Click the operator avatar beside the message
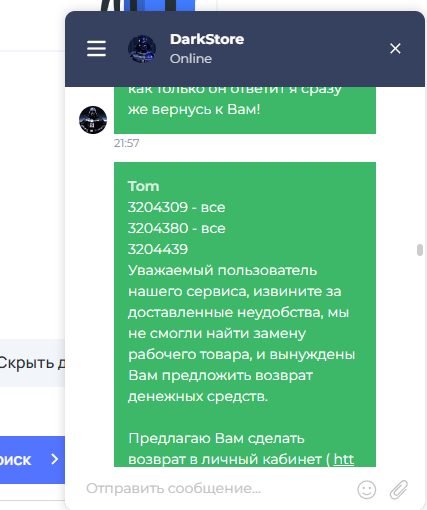Viewport: 427px width, 510px height. pyautogui.click(x=93, y=120)
